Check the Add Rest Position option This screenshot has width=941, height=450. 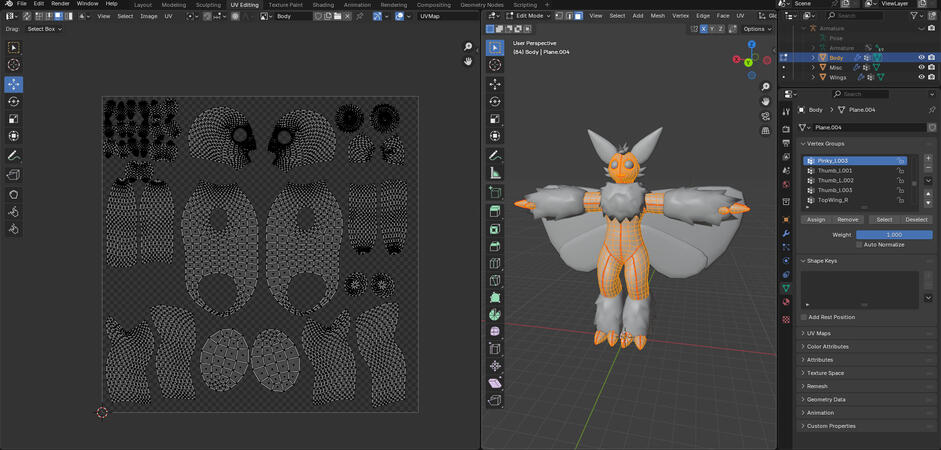[804, 317]
